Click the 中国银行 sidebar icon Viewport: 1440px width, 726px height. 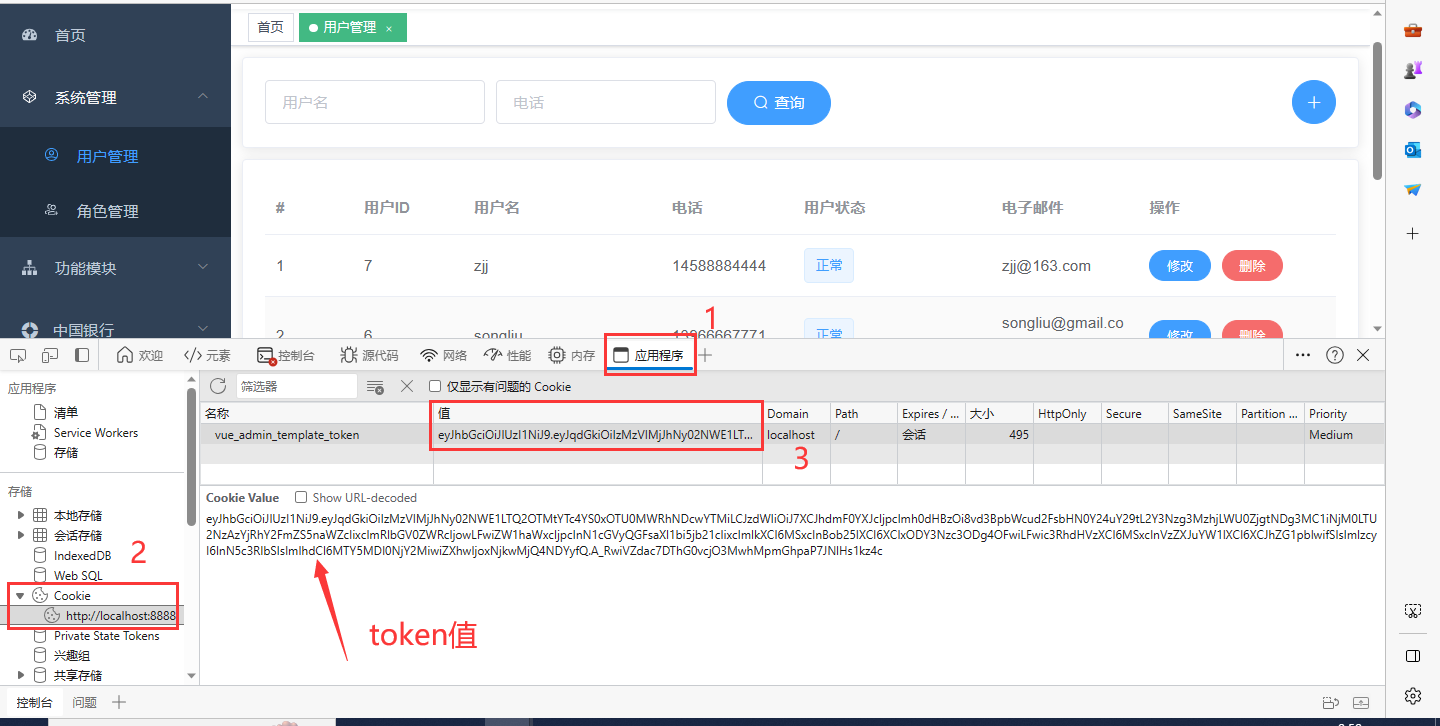click(x=30, y=330)
